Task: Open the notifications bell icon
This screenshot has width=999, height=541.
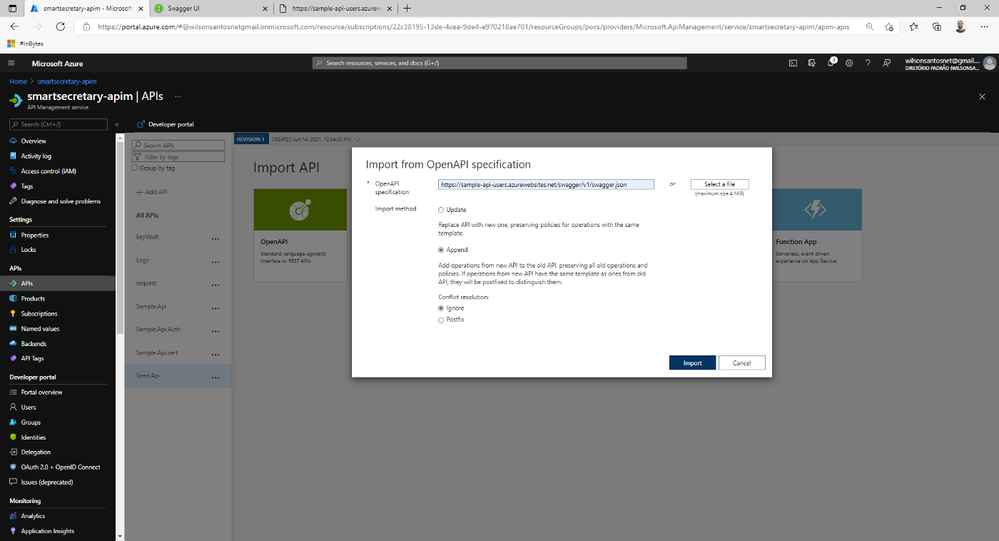Action: pyautogui.click(x=831, y=63)
